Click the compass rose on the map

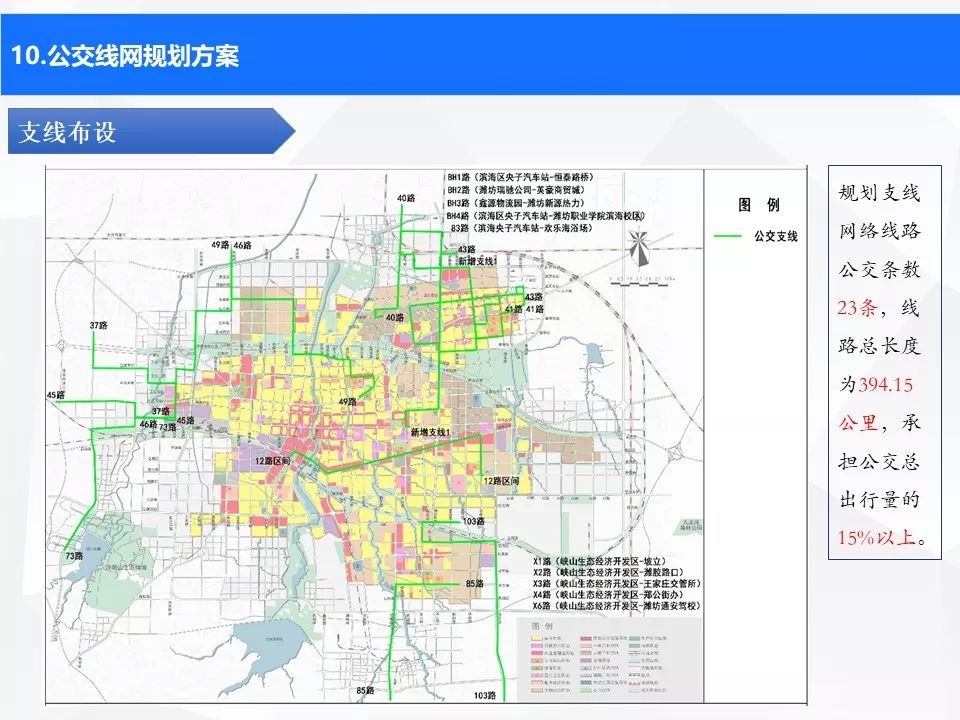(639, 247)
